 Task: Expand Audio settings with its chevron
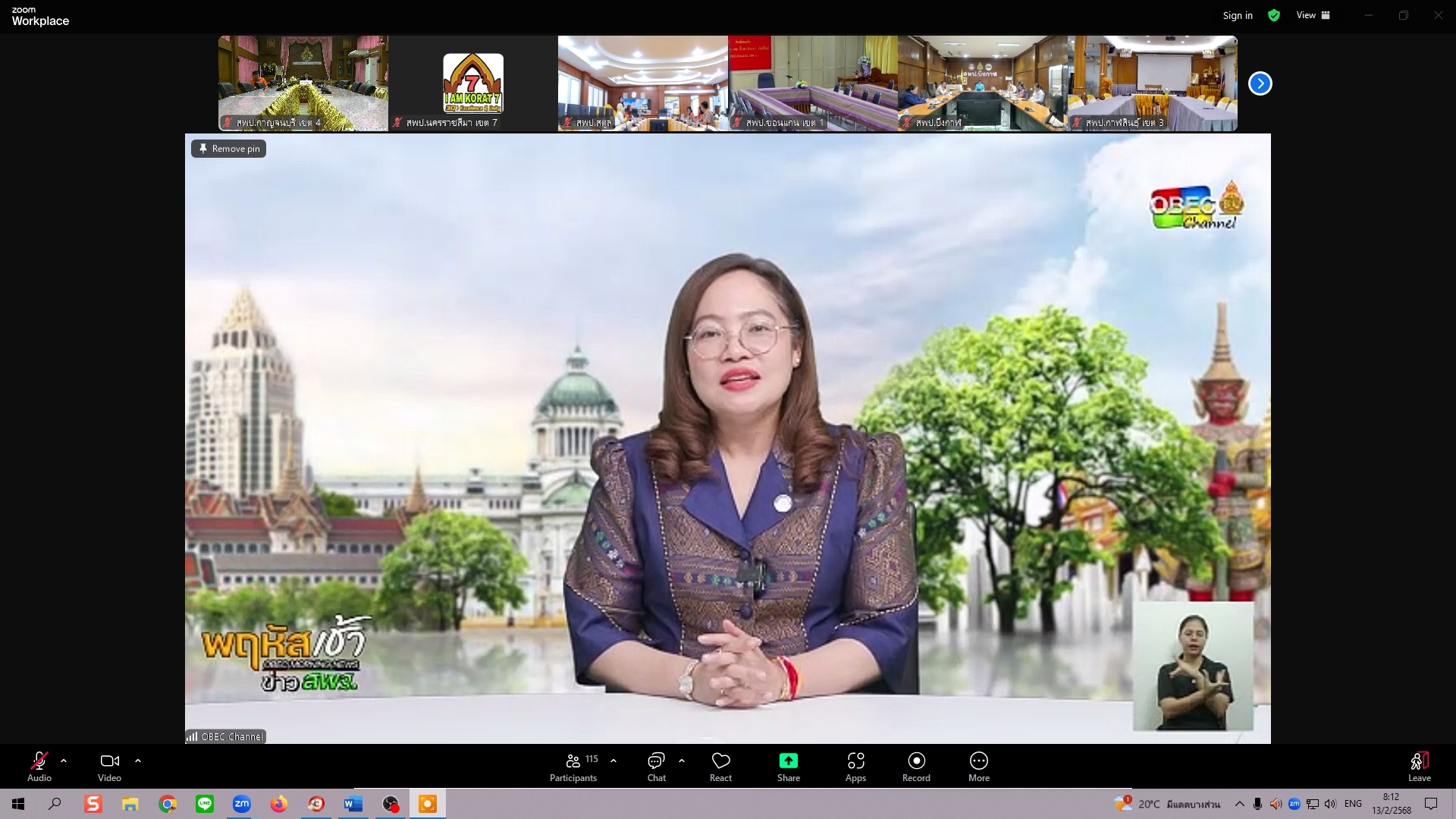[63, 761]
